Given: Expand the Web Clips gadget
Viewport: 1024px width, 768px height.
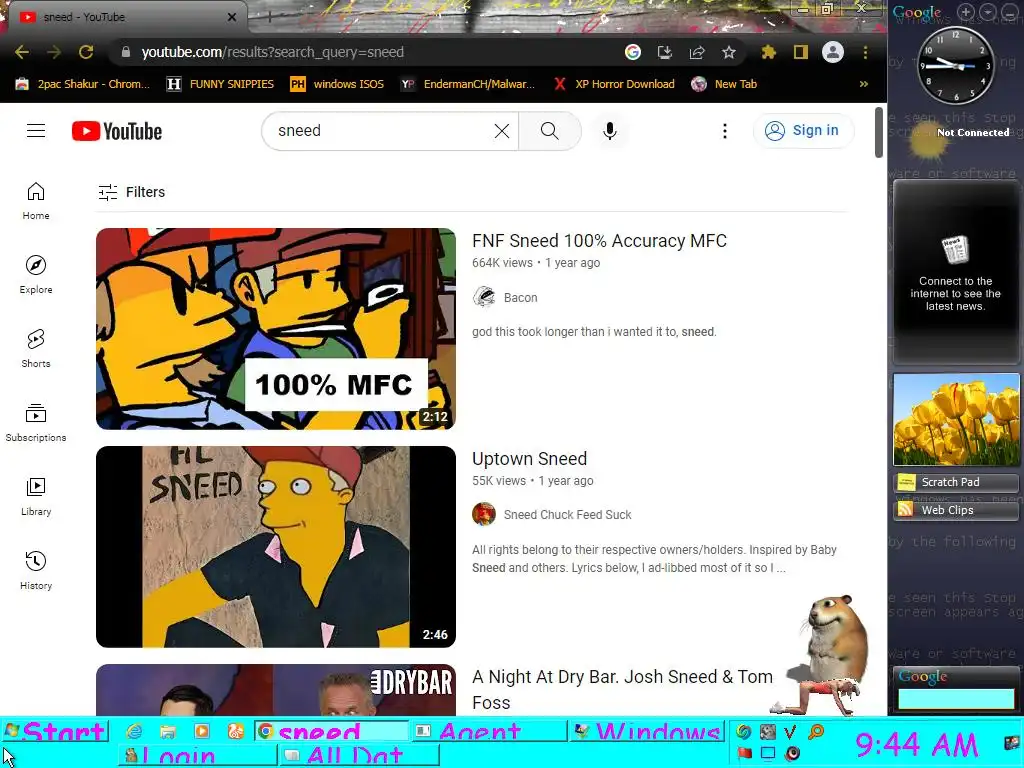Looking at the screenshot, I should pos(955,510).
